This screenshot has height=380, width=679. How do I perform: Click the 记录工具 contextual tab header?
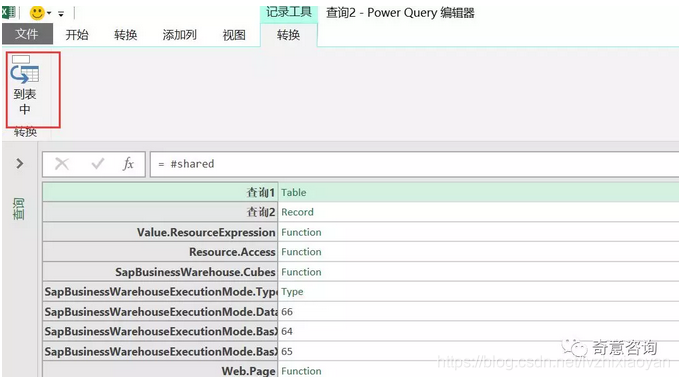click(289, 12)
